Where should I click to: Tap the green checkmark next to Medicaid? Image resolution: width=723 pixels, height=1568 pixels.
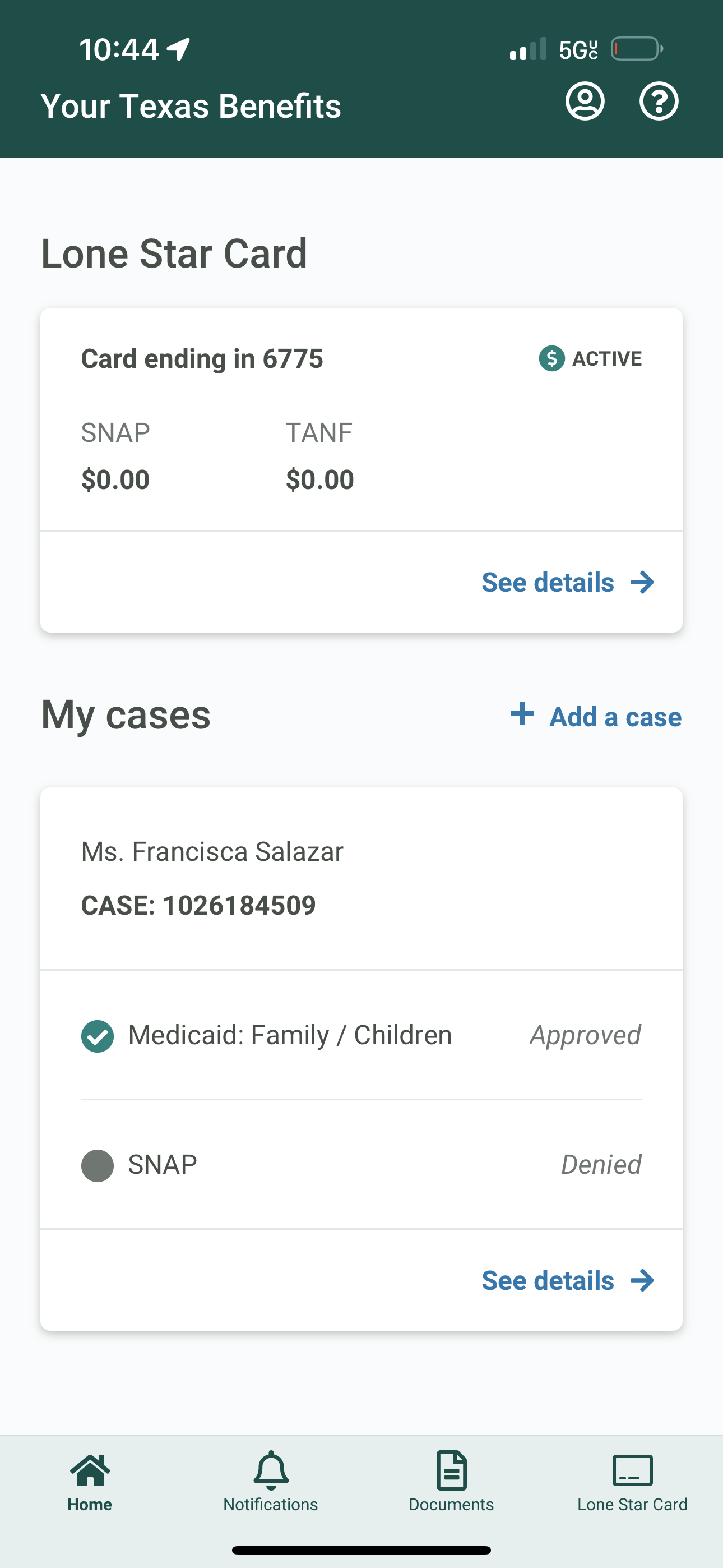(x=98, y=1036)
